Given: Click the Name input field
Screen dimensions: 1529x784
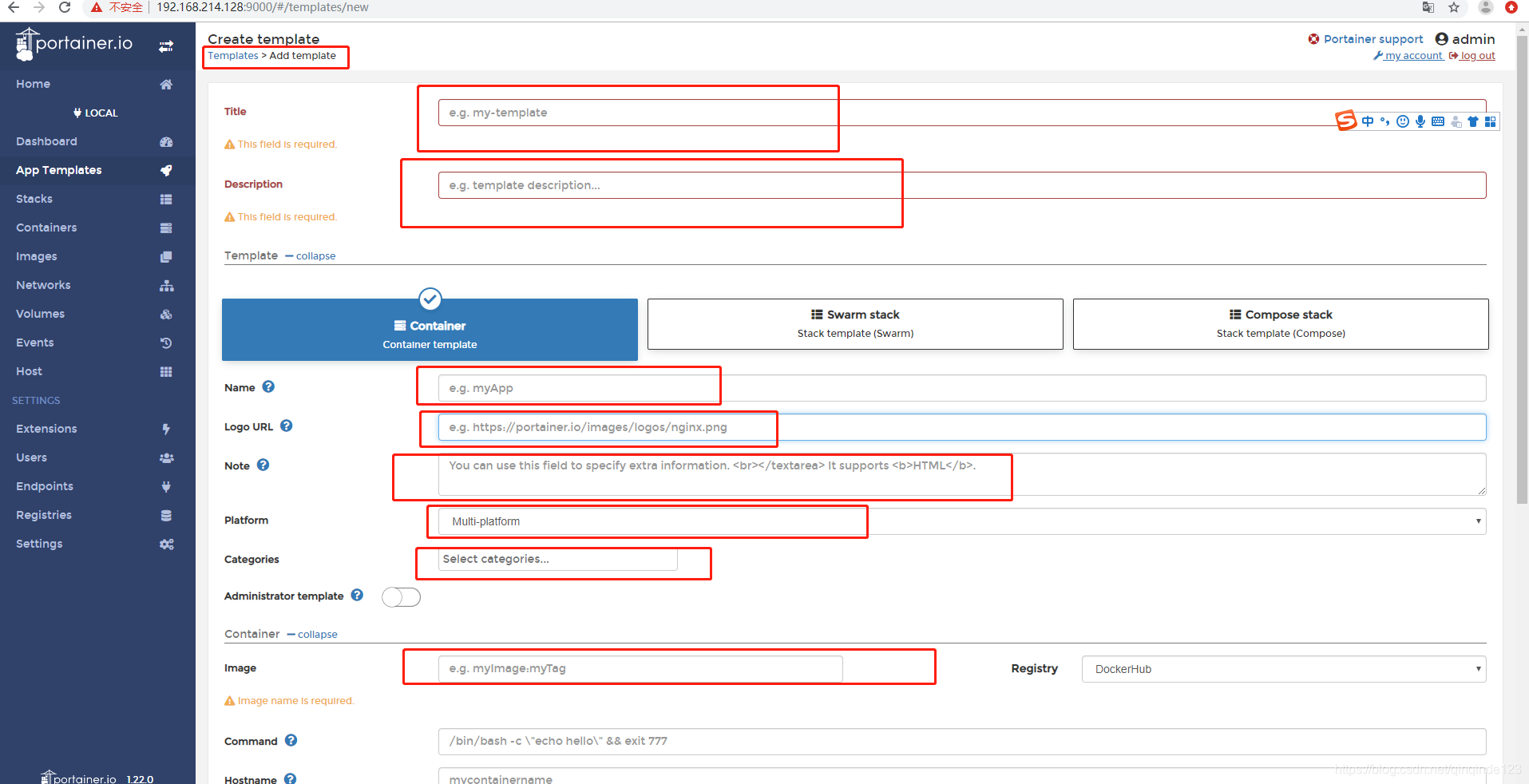Looking at the screenshot, I should pyautogui.click(x=962, y=388).
